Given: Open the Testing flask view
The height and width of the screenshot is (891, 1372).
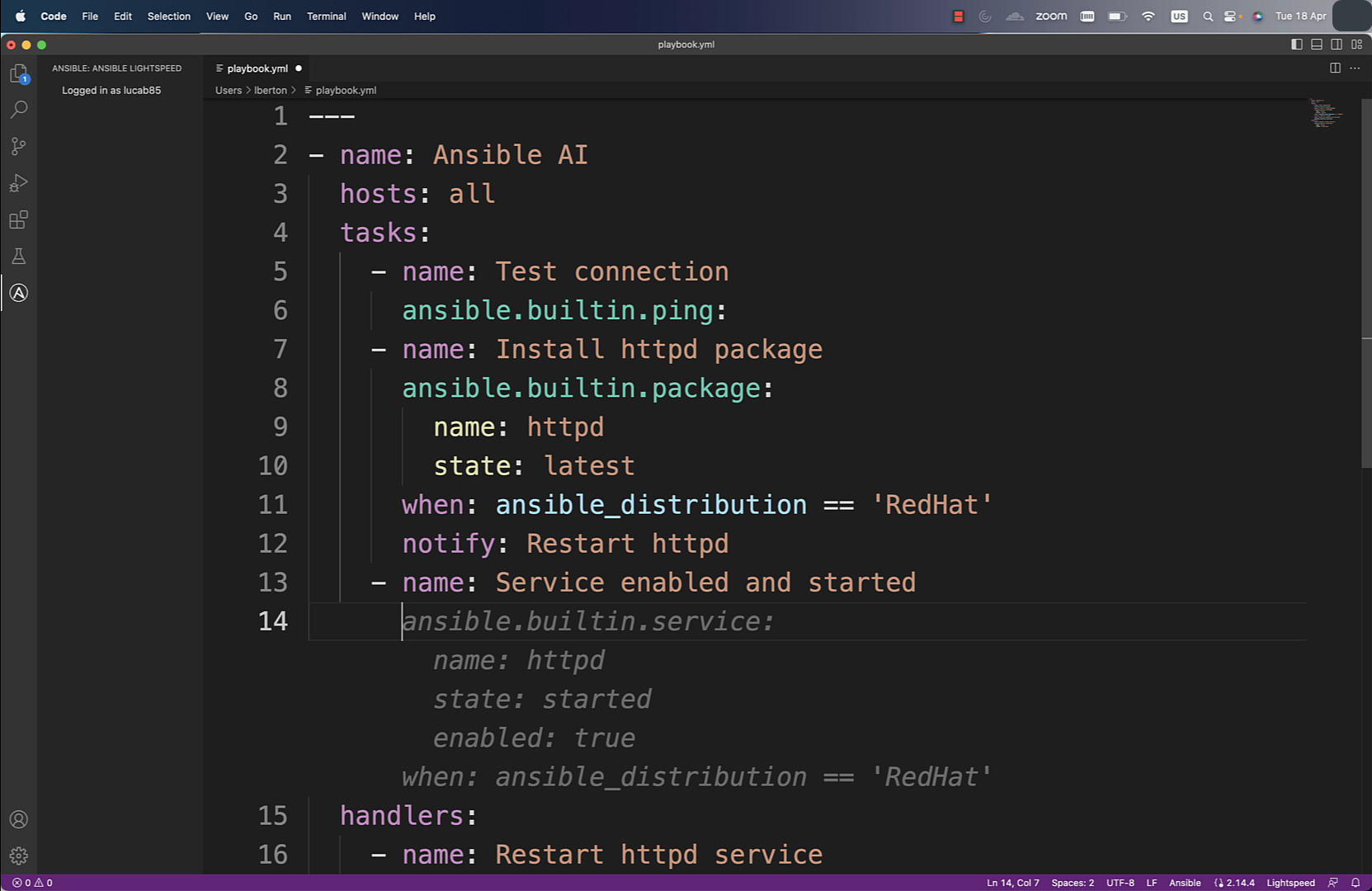Looking at the screenshot, I should [19, 257].
